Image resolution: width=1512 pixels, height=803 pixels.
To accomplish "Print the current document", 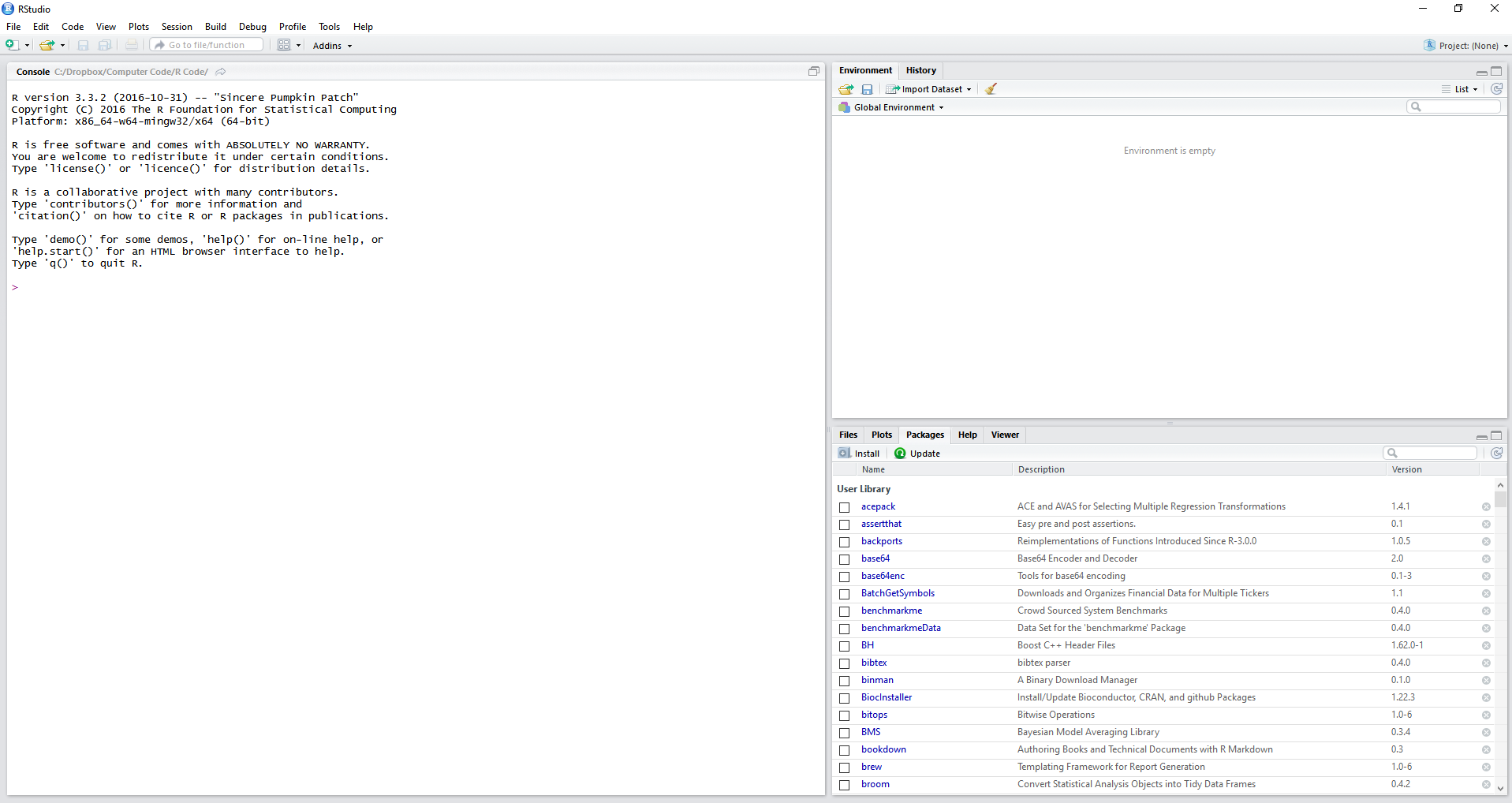I will pyautogui.click(x=131, y=45).
